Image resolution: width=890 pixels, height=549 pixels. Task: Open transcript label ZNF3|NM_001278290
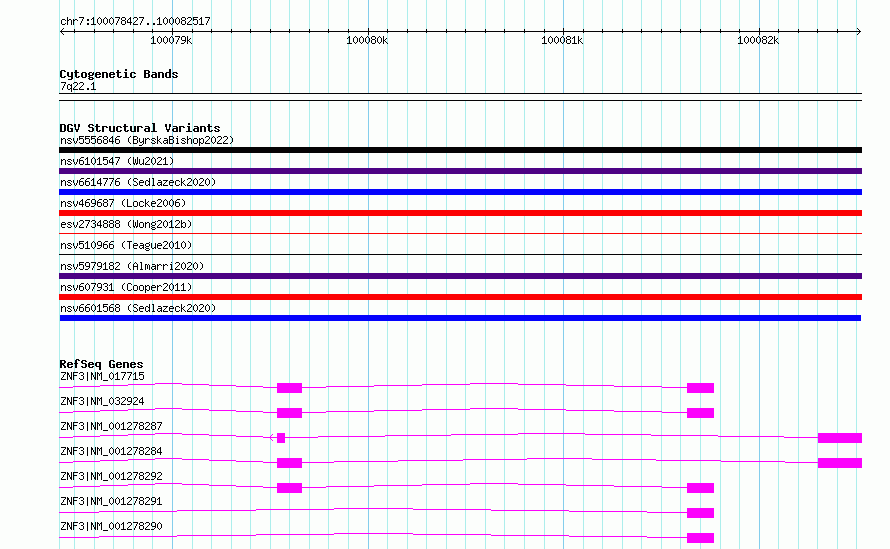(x=111, y=526)
